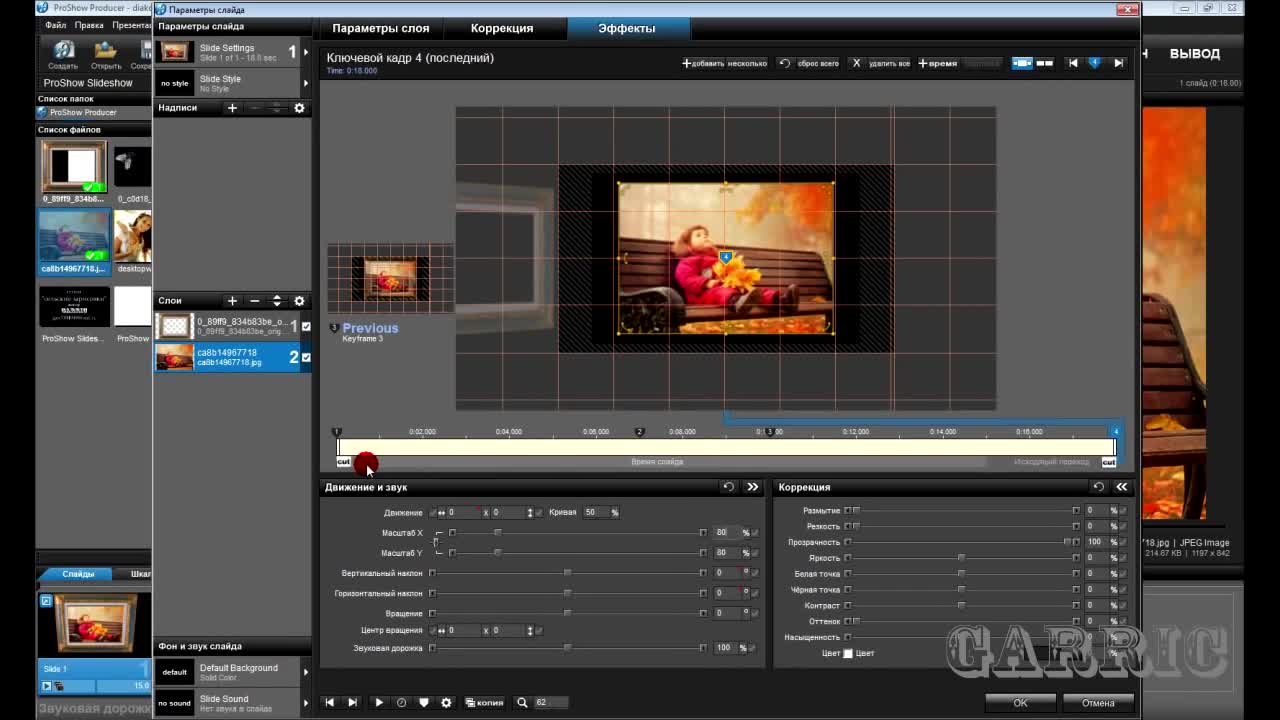1280x720 pixels.
Task: Reset the Коррекция panel settings
Action: (x=1098, y=487)
